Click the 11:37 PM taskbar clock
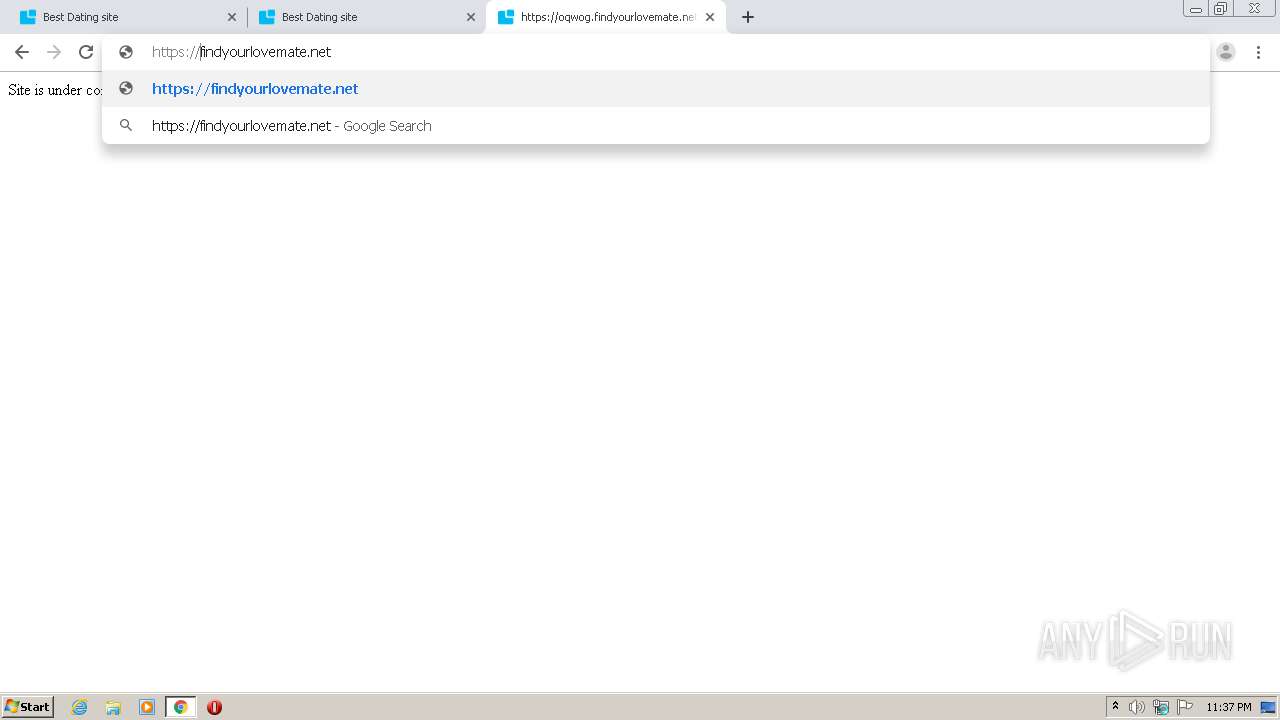 coord(1229,707)
